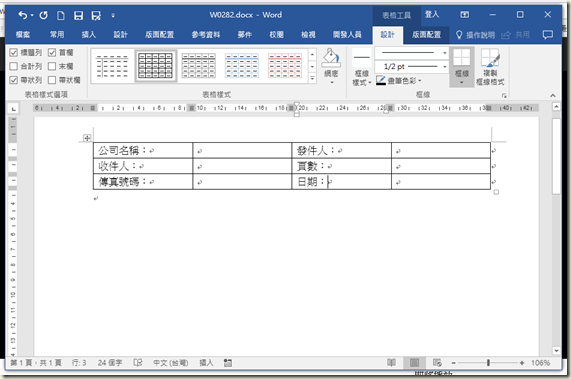This screenshot has width=571, height=379.
Task: Click the table resize handle at bottom-right
Action: point(496,192)
